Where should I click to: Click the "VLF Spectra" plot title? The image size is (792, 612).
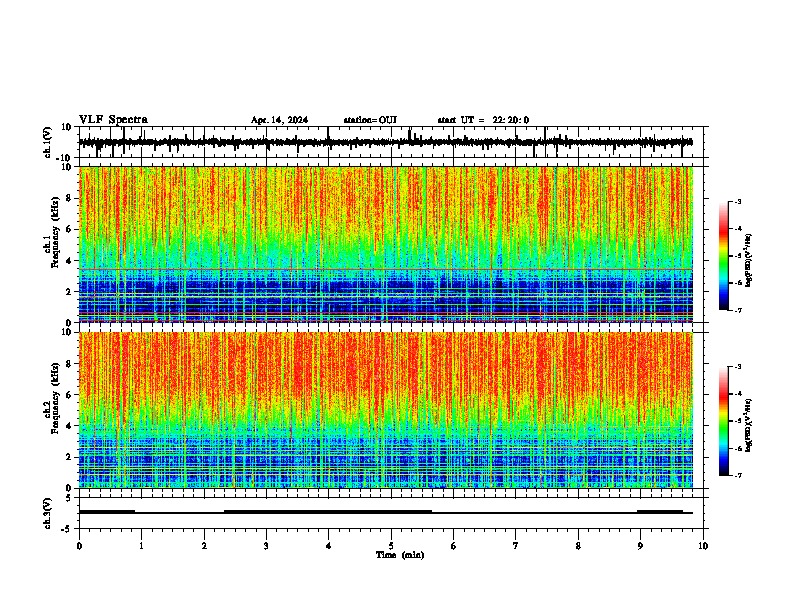tap(113, 120)
